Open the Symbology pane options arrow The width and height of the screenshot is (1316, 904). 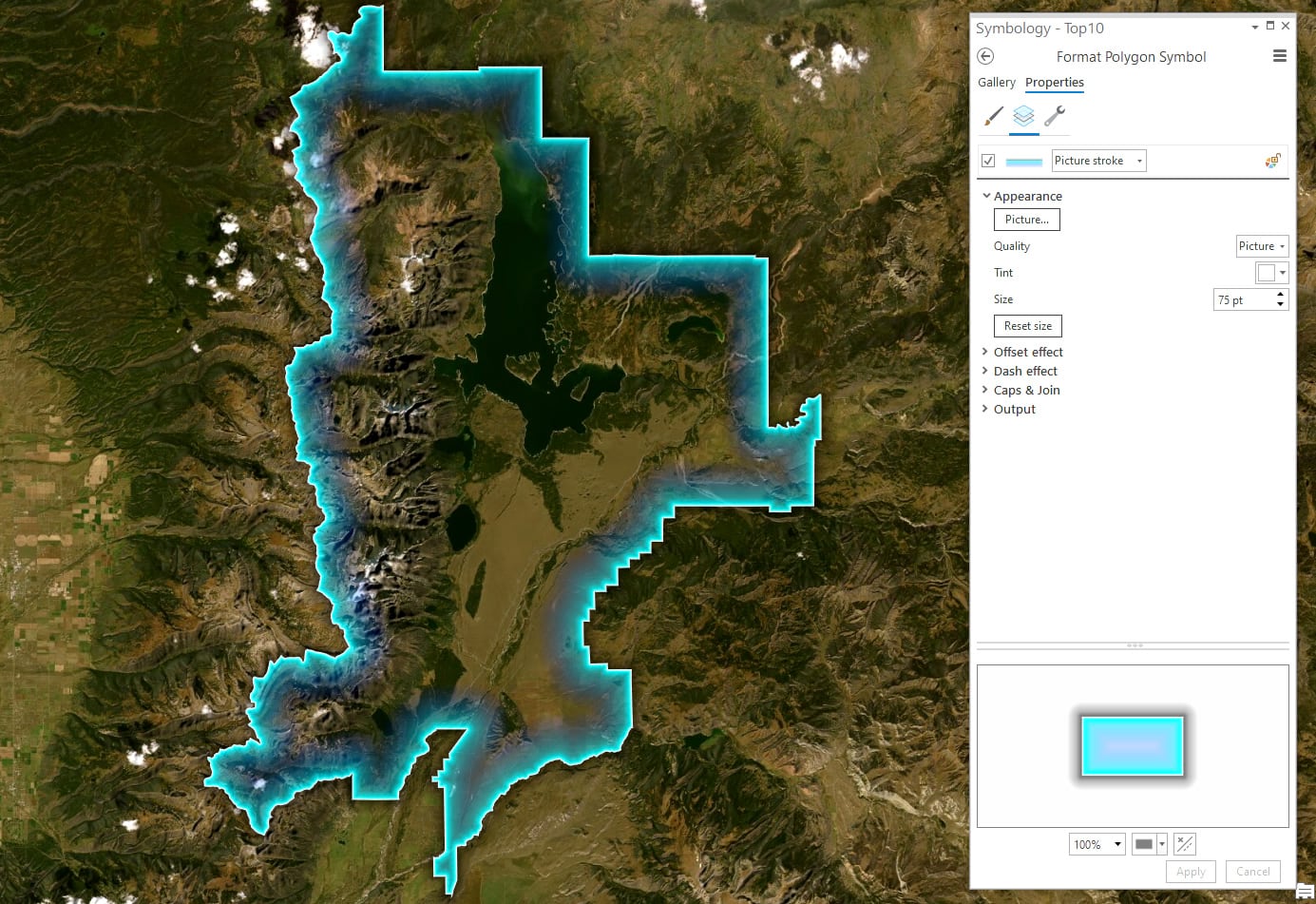[x=1255, y=27]
